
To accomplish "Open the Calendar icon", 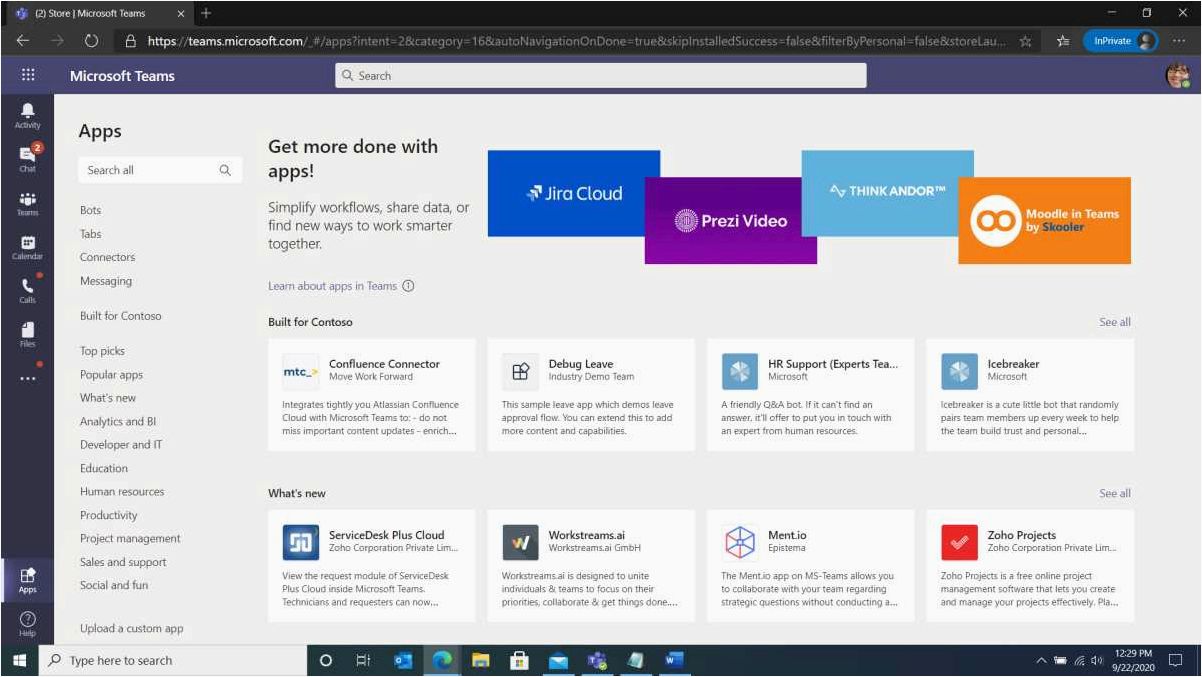I will 27,247.
